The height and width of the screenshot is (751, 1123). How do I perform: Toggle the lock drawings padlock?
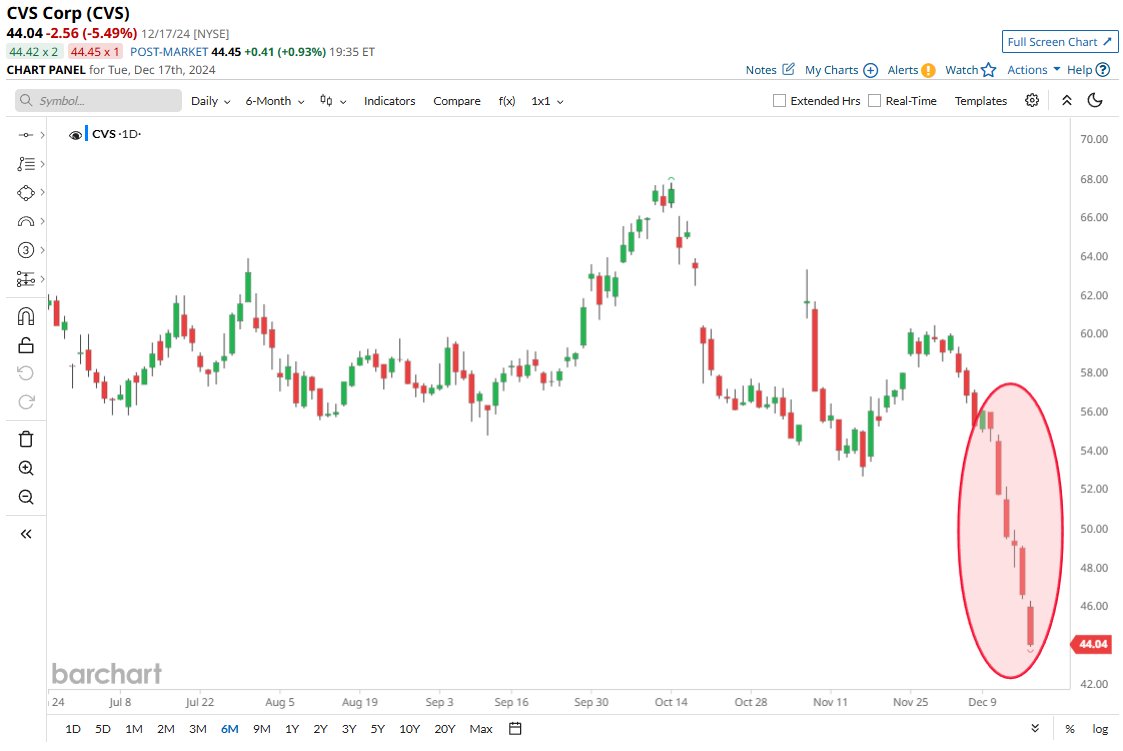26,345
